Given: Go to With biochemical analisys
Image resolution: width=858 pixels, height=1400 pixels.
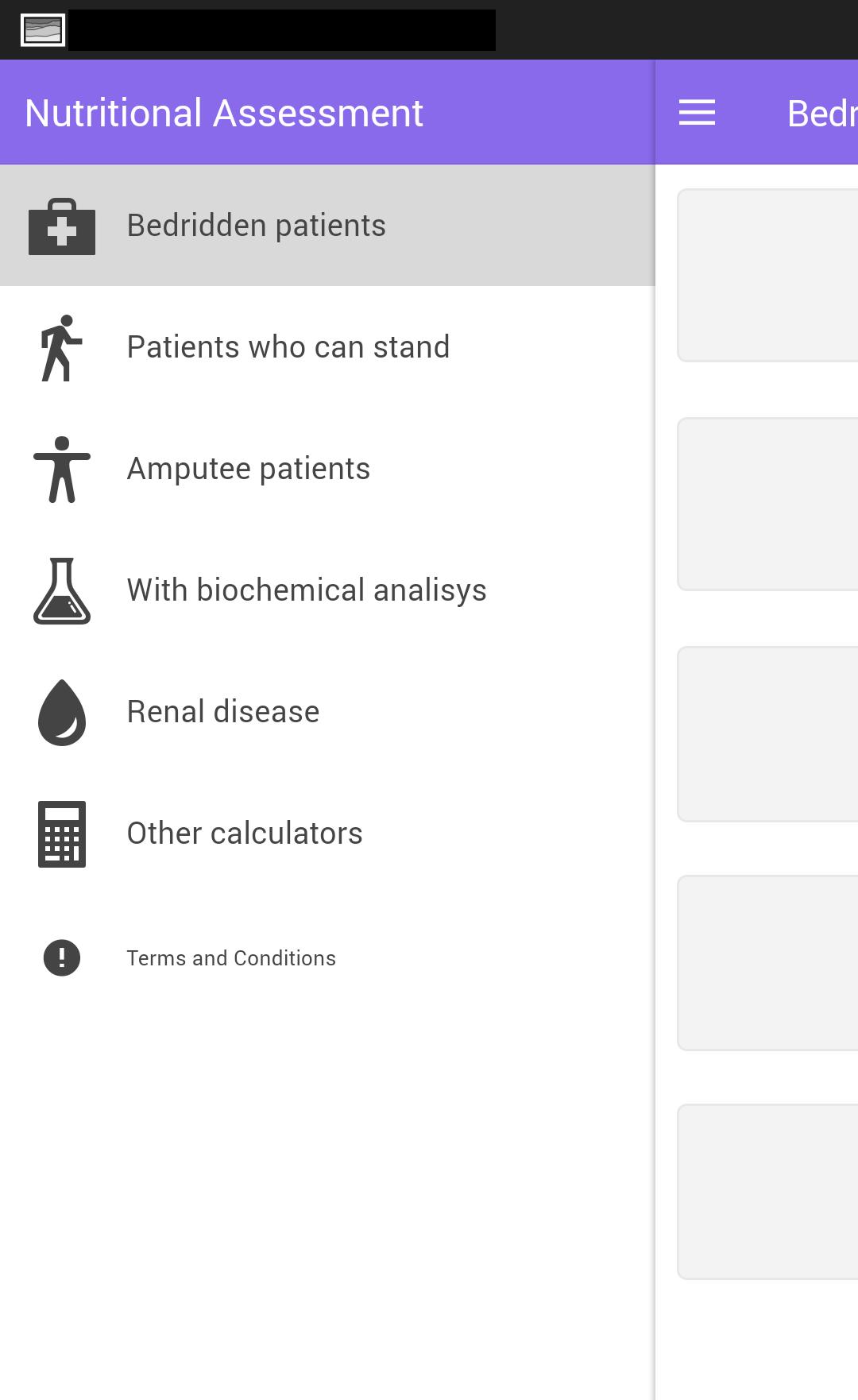Looking at the screenshot, I should coord(306,590).
